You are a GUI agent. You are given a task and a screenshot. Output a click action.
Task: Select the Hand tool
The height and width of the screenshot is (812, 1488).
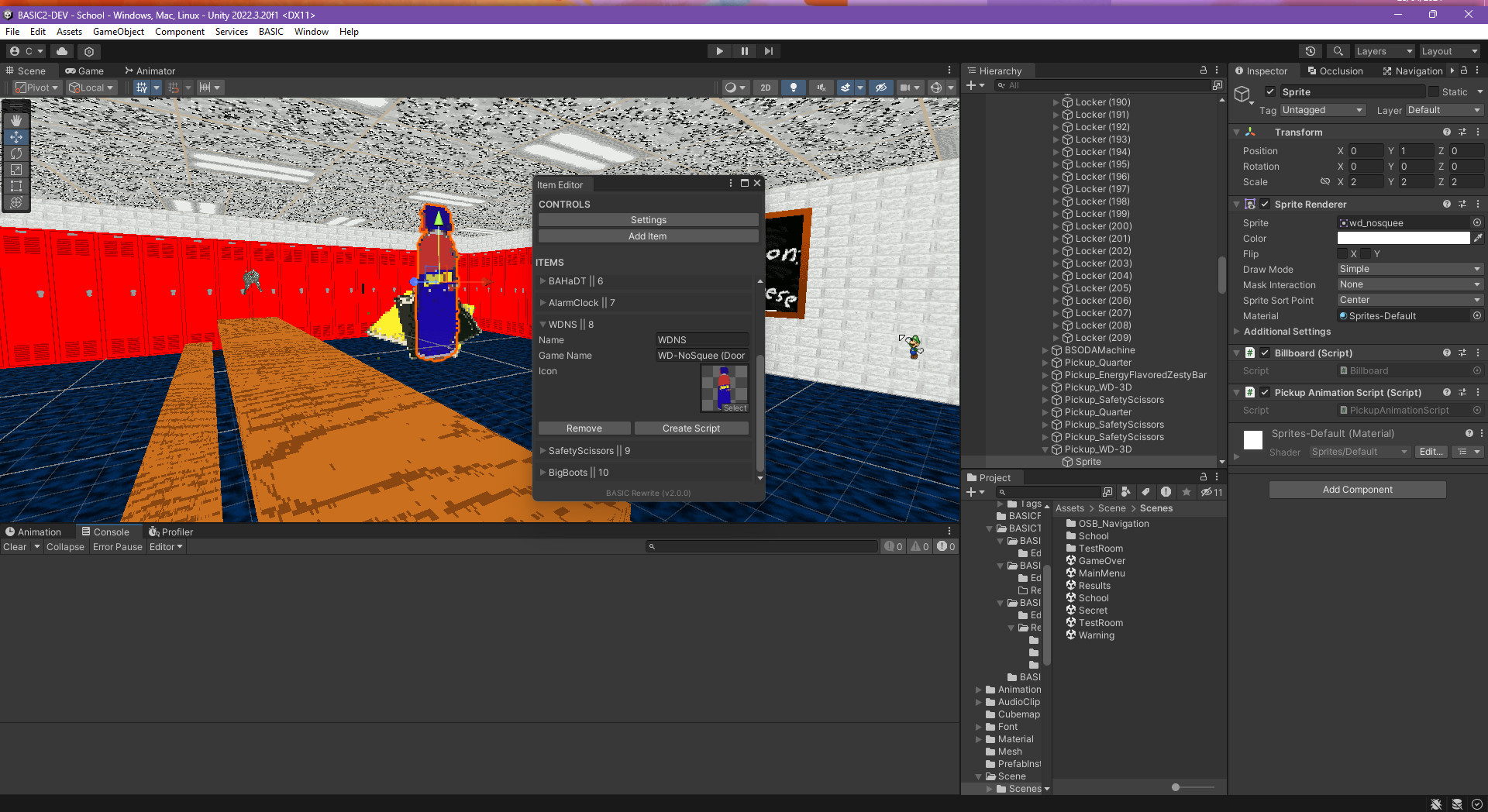15,121
